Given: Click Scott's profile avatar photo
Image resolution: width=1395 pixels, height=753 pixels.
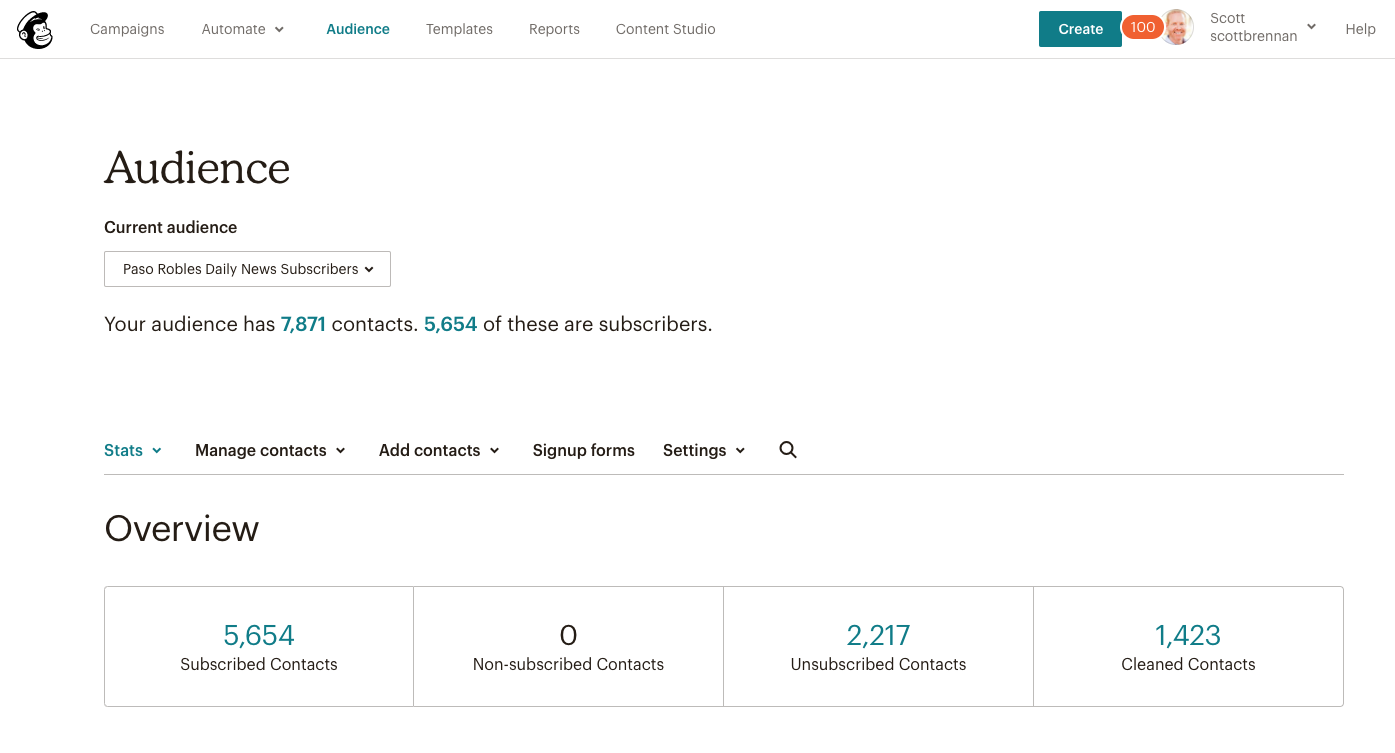Looking at the screenshot, I should (1178, 29).
